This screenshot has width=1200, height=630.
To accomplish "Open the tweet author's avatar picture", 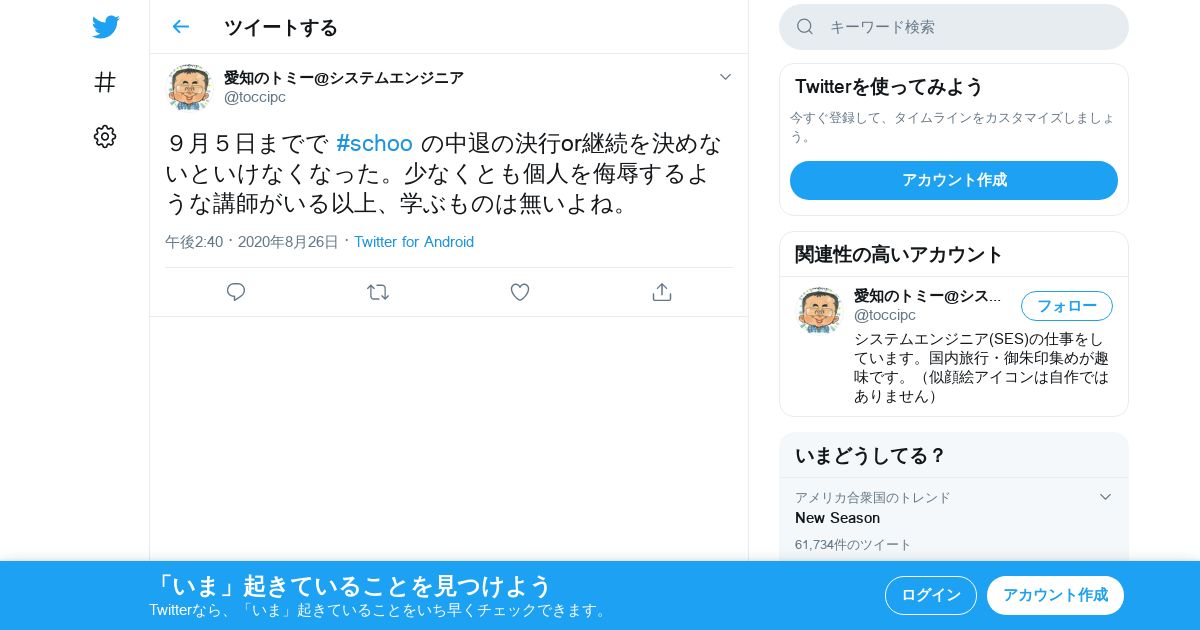I will (x=189, y=87).
